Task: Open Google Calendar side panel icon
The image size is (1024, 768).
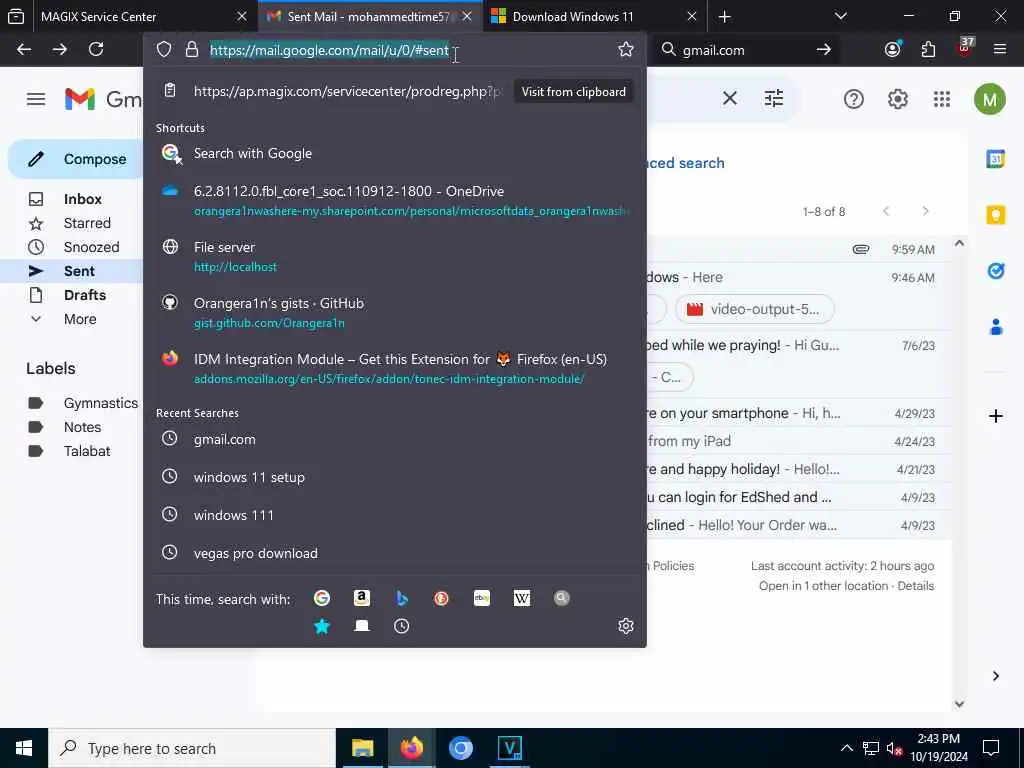Action: [x=995, y=159]
